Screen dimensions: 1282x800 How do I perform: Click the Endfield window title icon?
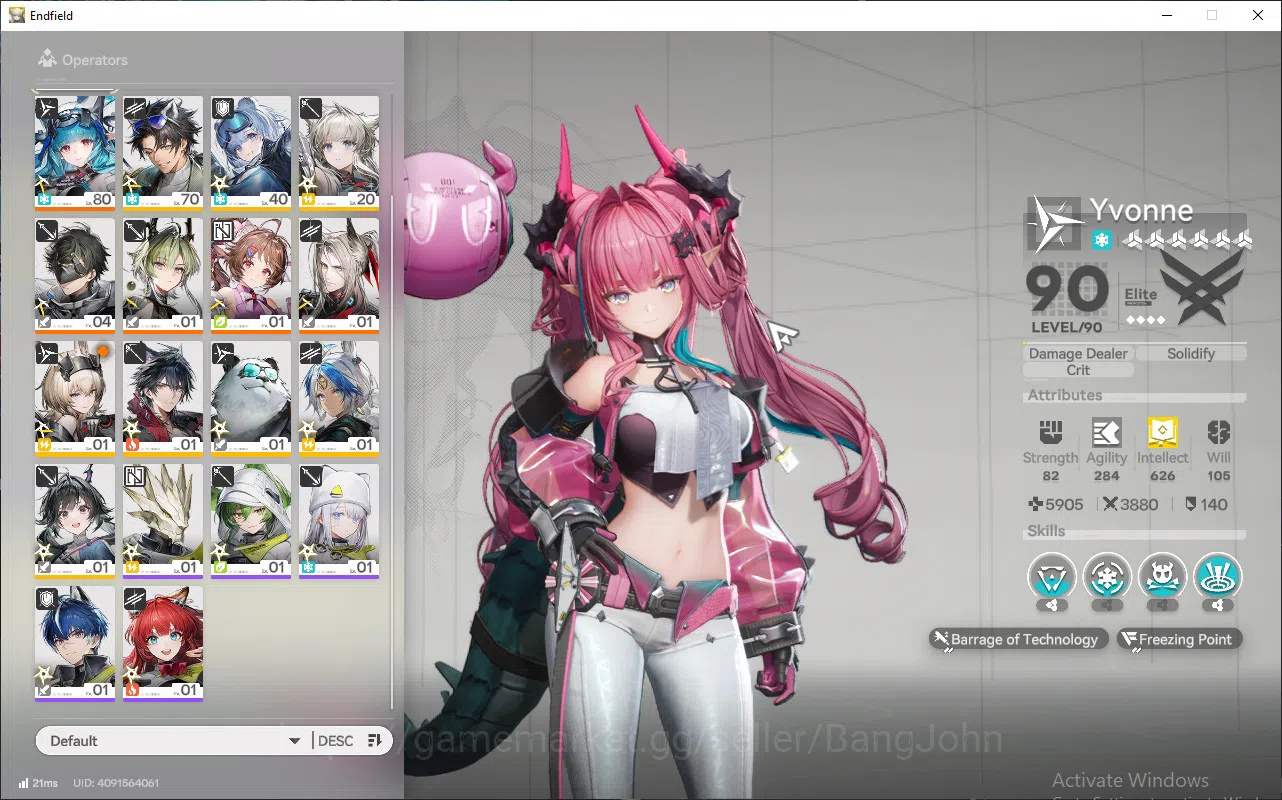(17, 15)
